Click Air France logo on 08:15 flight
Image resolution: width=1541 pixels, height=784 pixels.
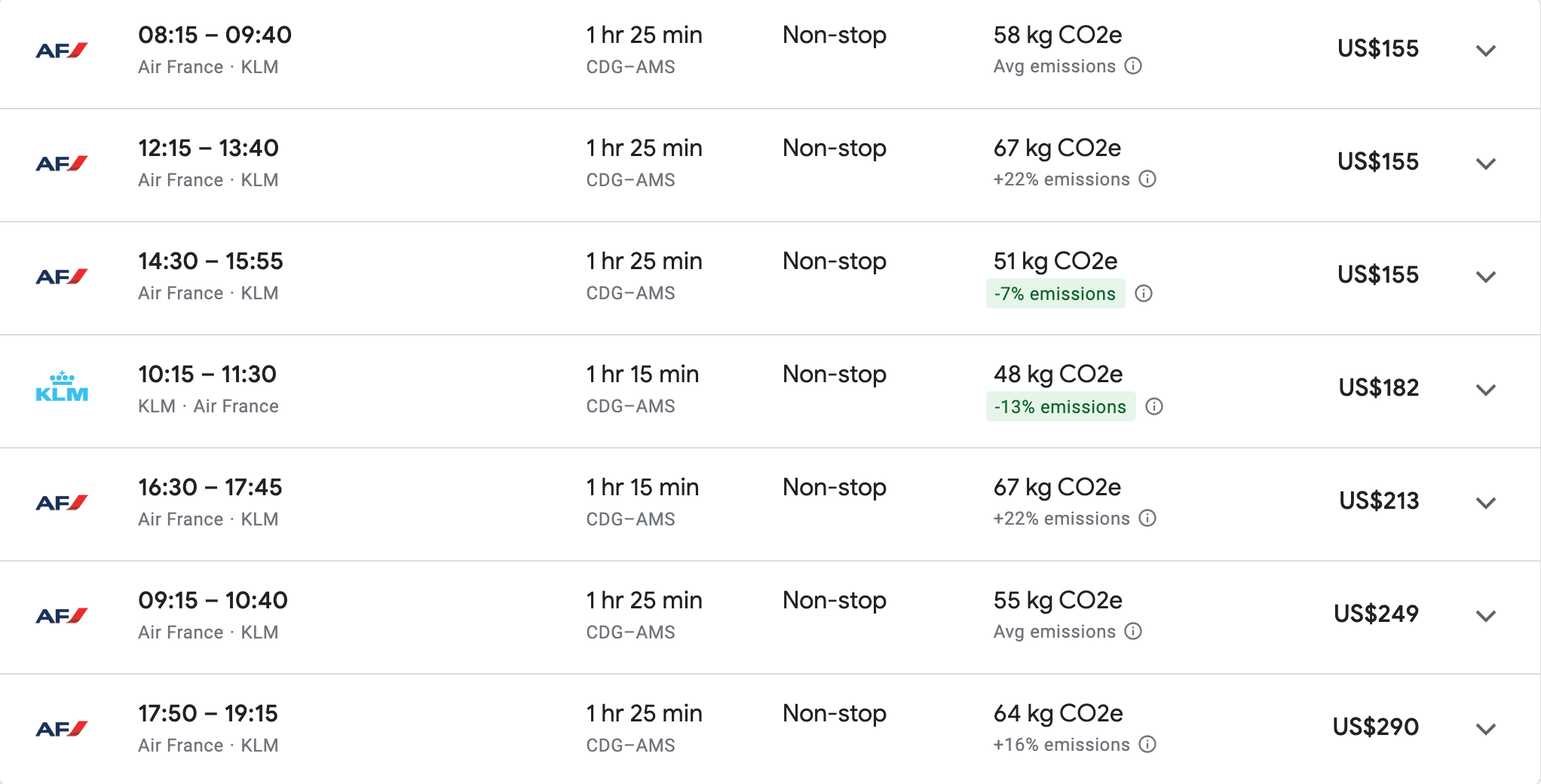(x=62, y=51)
